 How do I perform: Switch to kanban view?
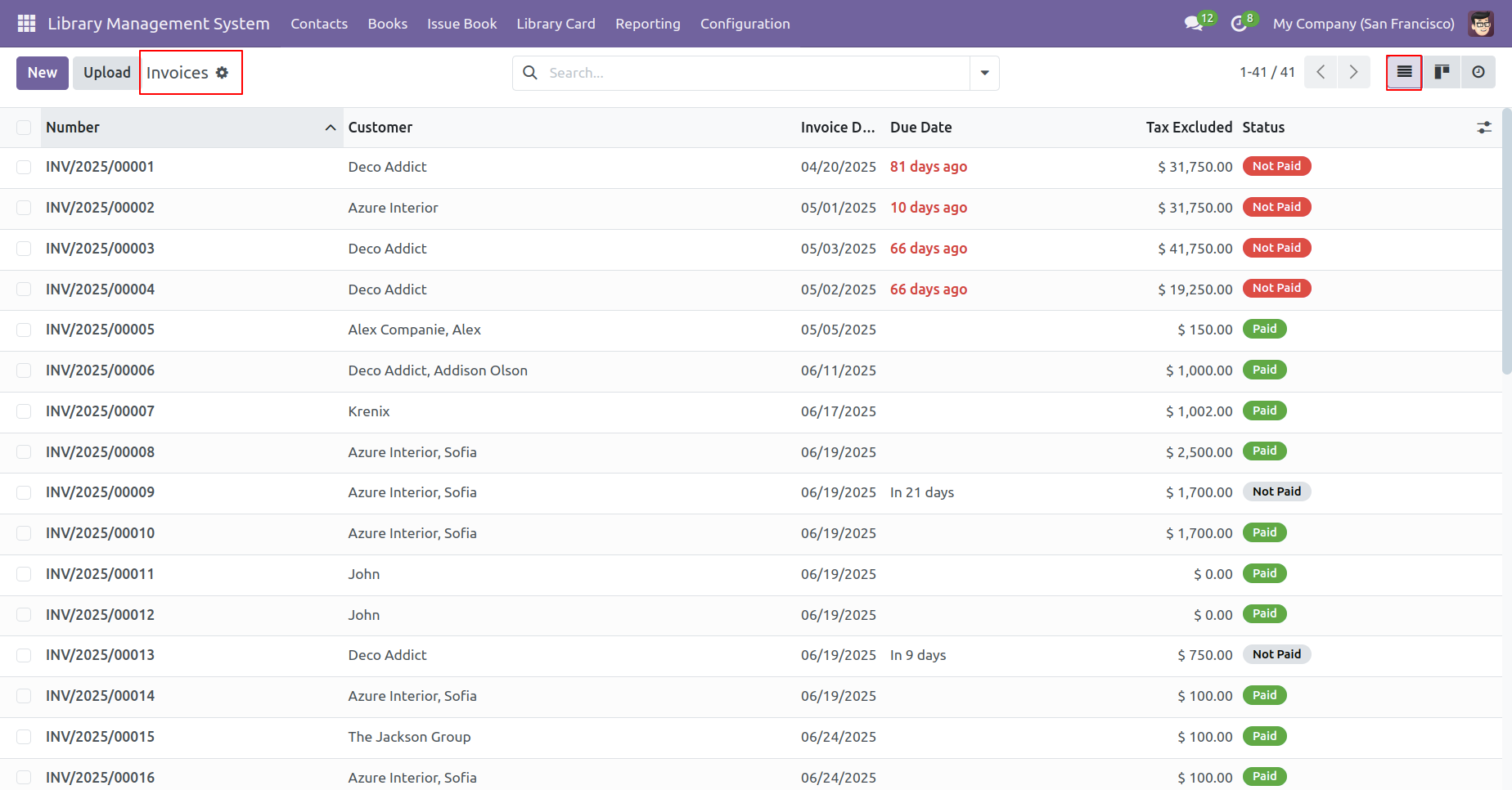click(x=1442, y=73)
